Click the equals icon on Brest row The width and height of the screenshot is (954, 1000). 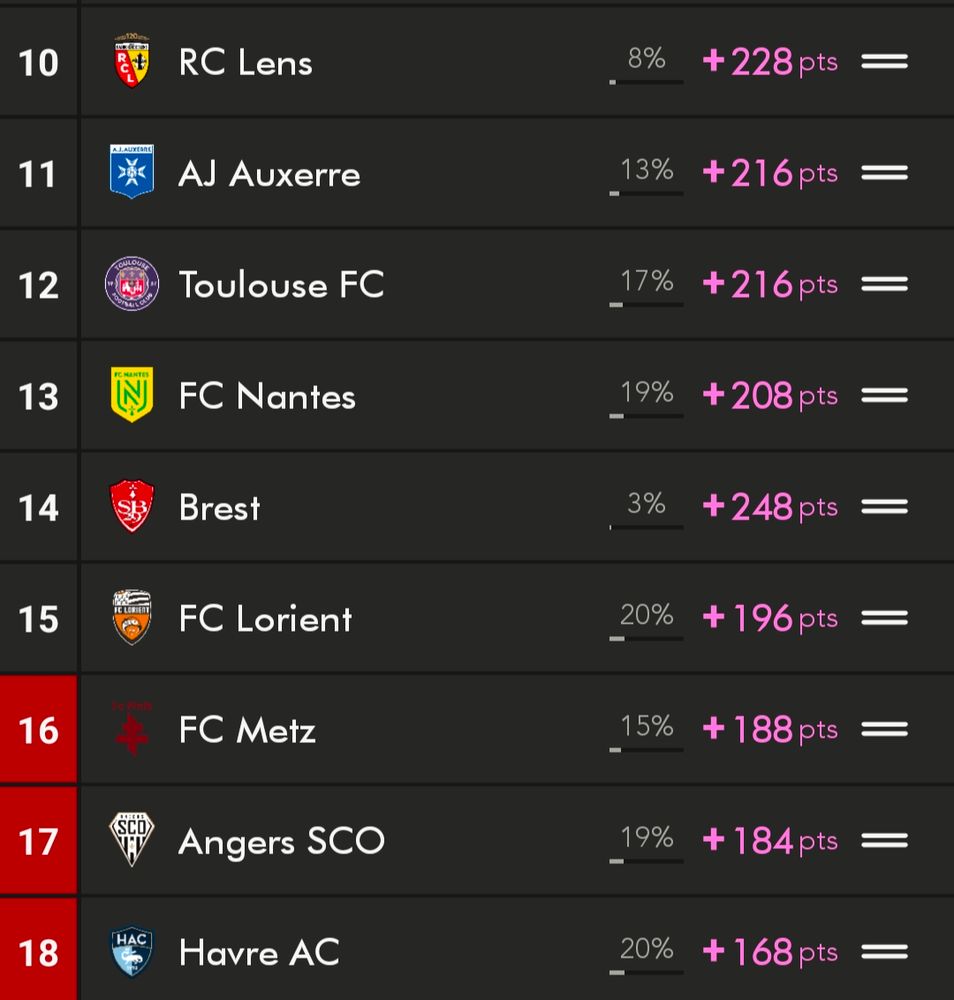[884, 506]
